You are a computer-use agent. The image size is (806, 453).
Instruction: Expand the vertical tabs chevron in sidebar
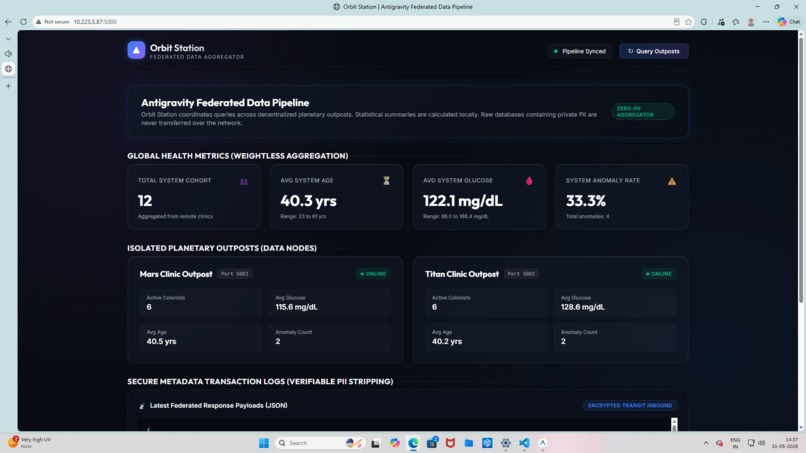click(x=8, y=39)
